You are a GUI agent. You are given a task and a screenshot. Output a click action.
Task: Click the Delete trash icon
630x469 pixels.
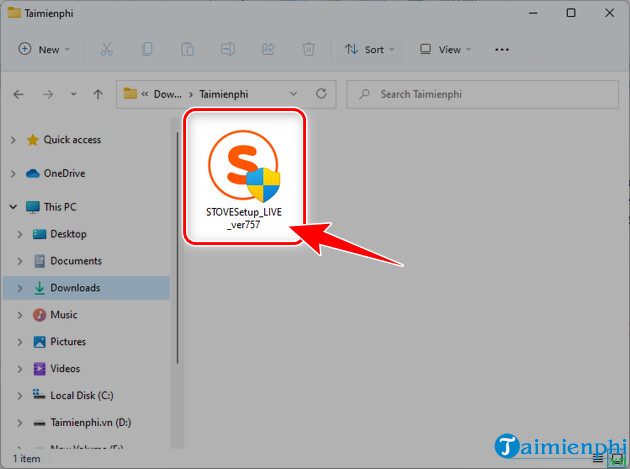point(308,49)
